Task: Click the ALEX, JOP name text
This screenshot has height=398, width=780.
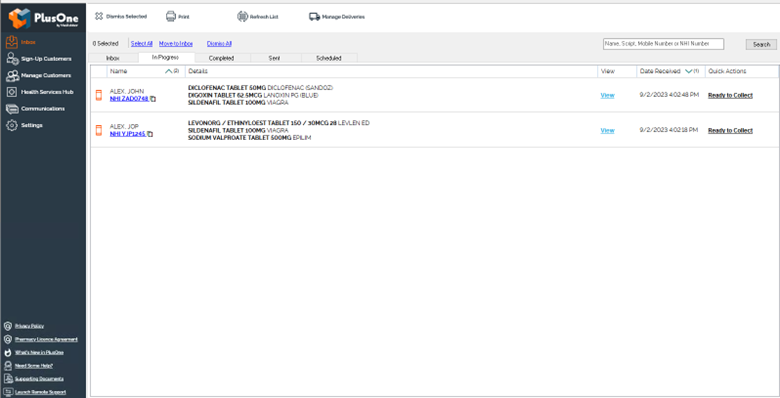Action: [124, 127]
